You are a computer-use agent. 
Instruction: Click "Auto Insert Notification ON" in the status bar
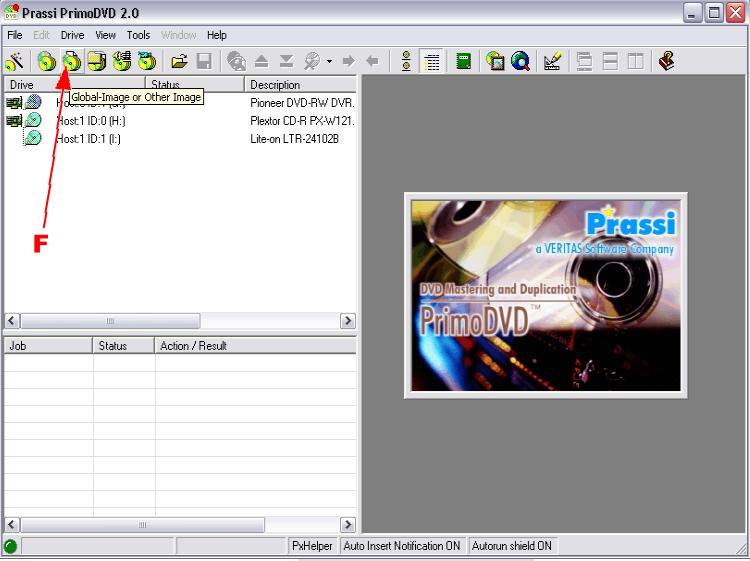[402, 546]
